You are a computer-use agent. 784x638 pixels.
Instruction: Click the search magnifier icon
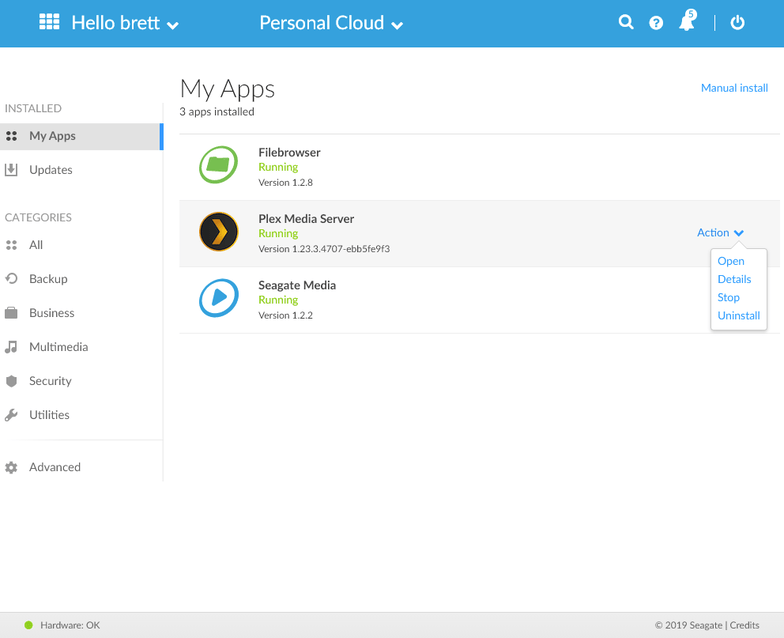[626, 22]
